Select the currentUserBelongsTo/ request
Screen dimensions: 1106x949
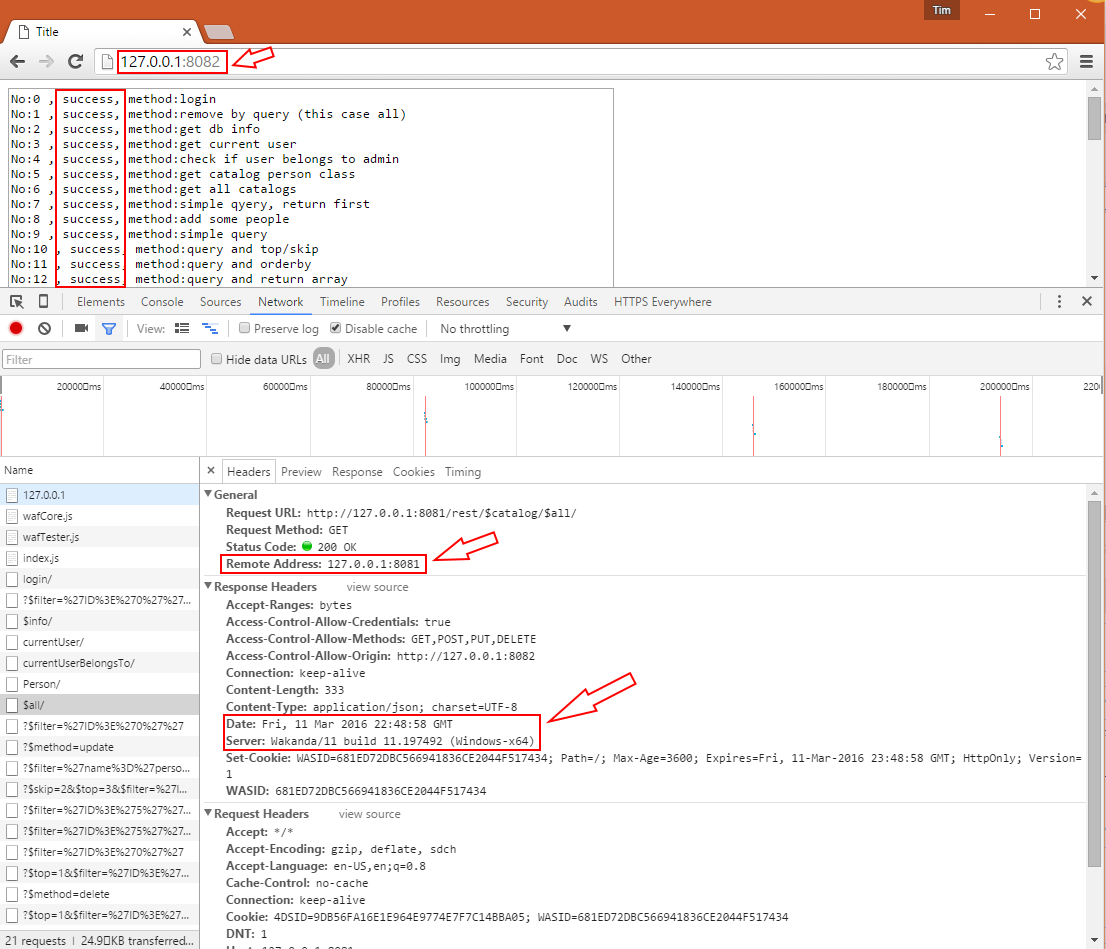click(x=99, y=663)
